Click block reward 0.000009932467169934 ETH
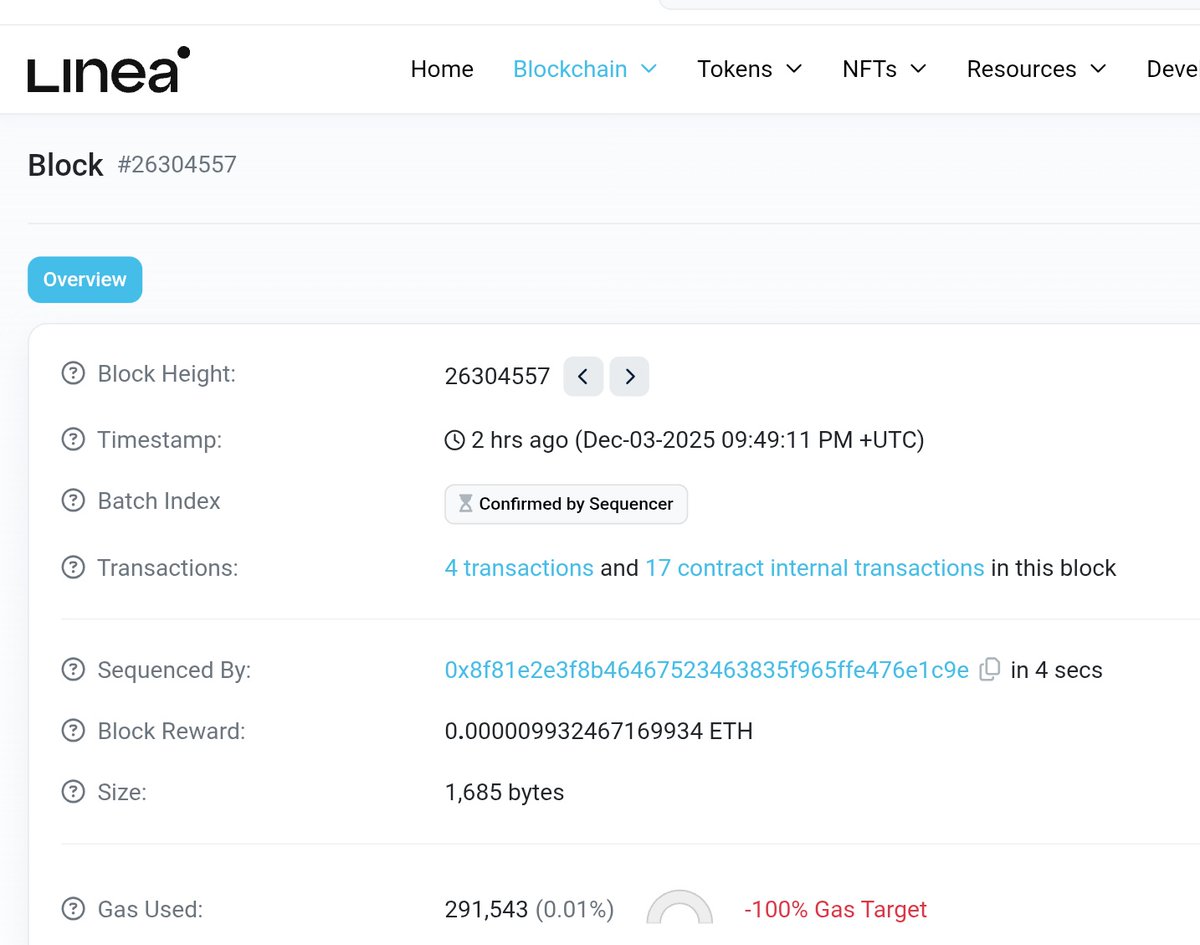Viewport: 1200px width, 945px height. pos(599,731)
